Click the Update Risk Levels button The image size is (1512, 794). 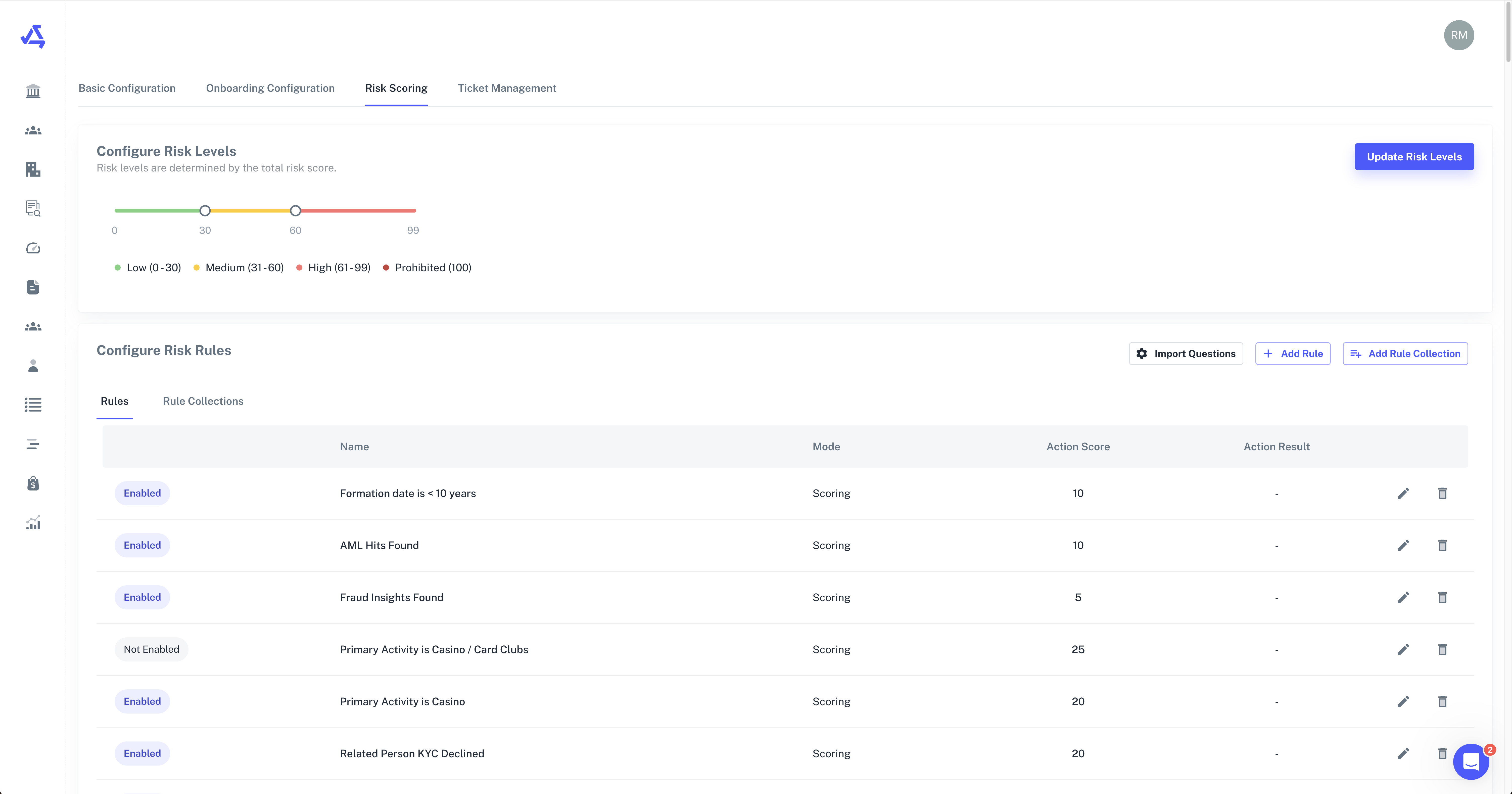click(1414, 157)
